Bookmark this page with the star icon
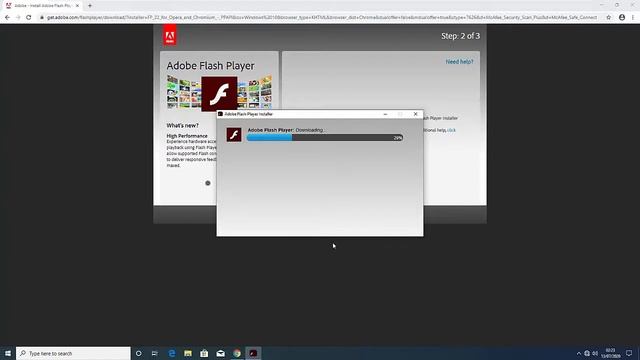Viewport: 640px width, 360px height. click(609, 17)
